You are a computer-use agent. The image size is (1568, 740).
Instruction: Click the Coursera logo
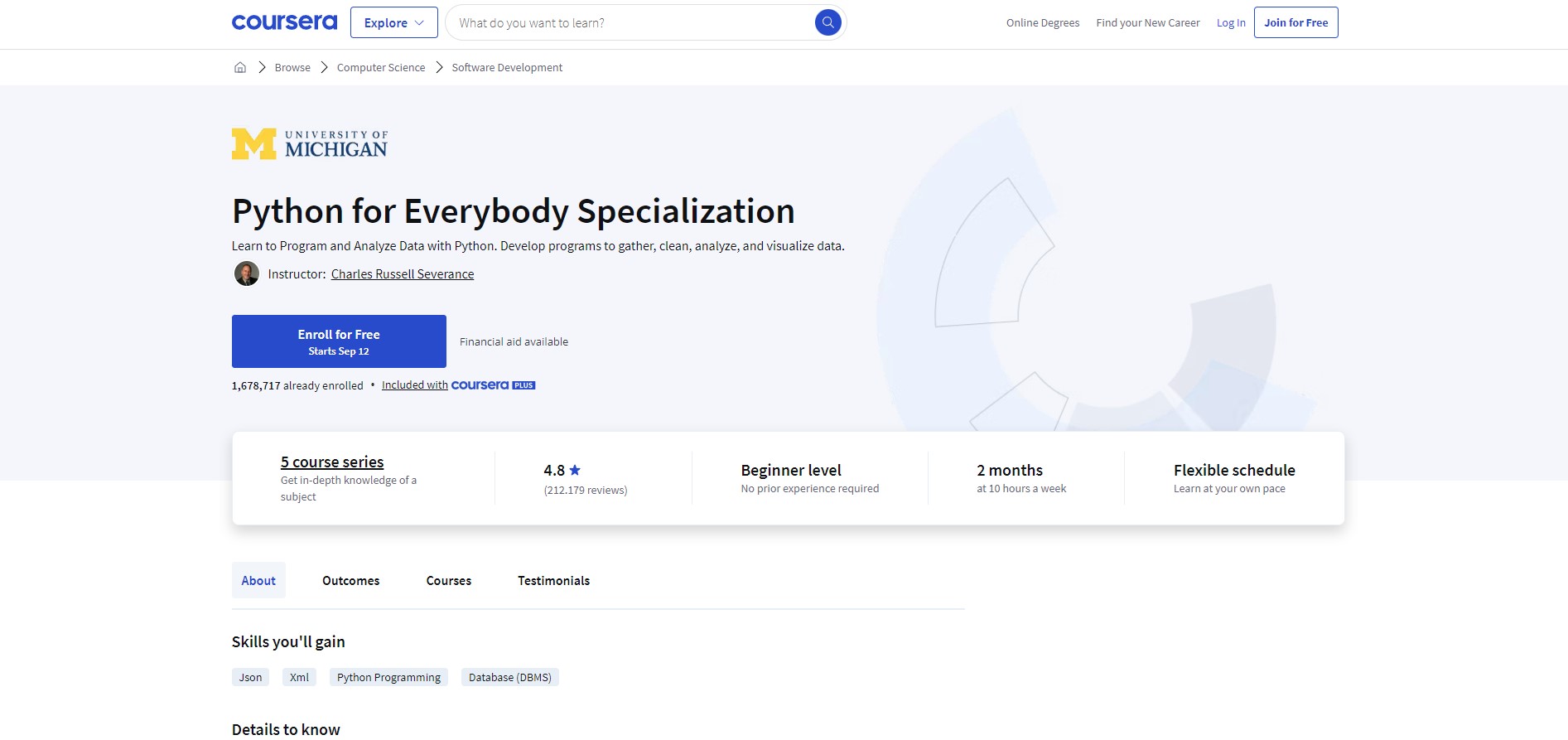click(x=284, y=22)
